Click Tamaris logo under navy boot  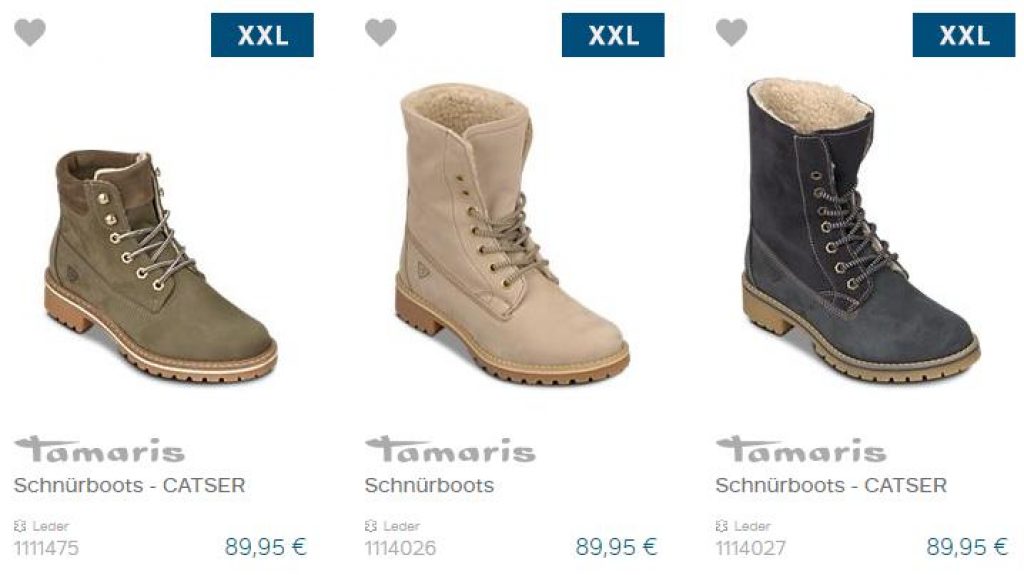[801, 450]
